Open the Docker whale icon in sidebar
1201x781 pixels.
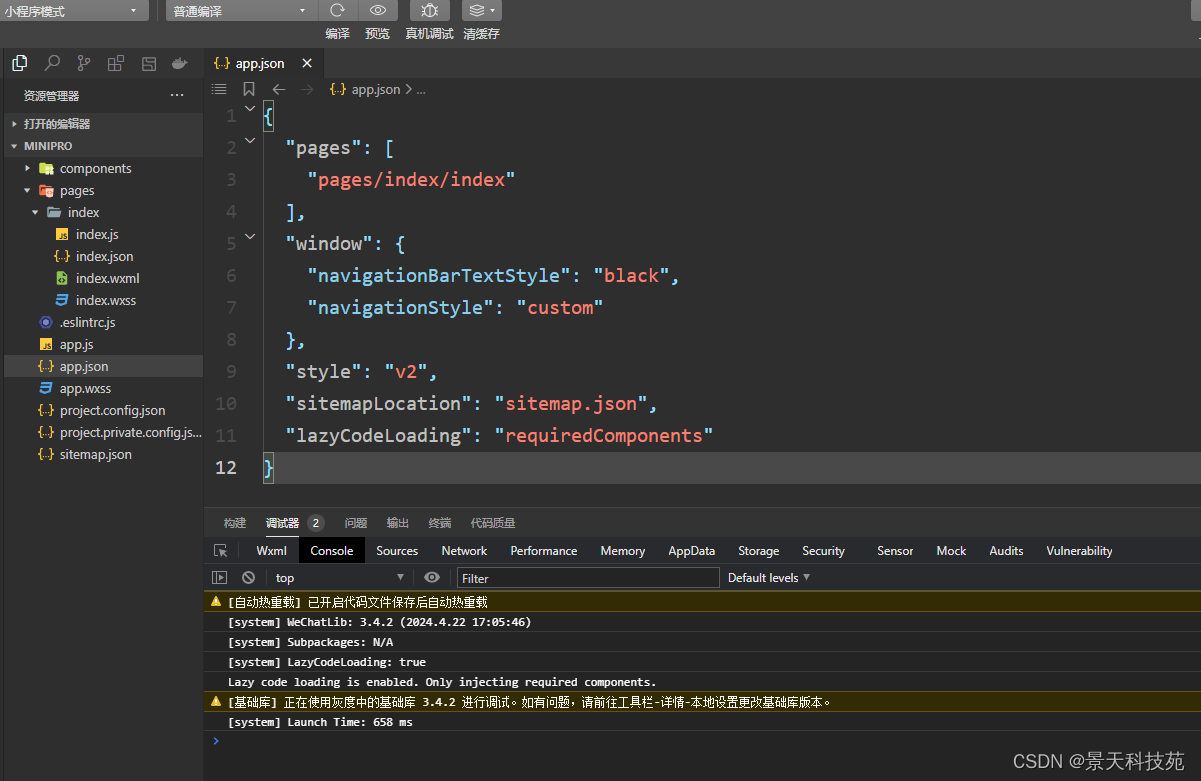tap(180, 63)
